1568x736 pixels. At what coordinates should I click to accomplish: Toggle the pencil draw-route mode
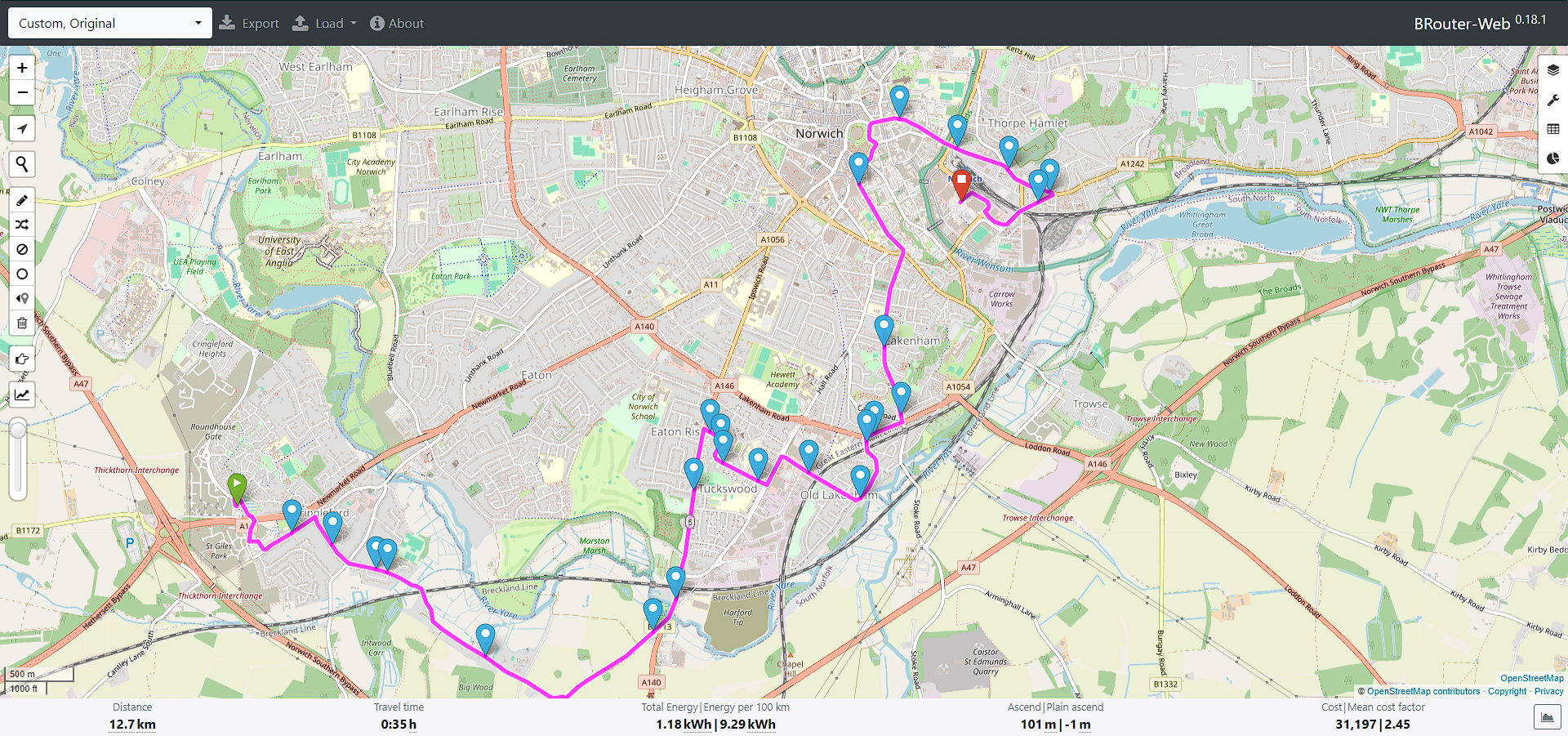tap(22, 200)
